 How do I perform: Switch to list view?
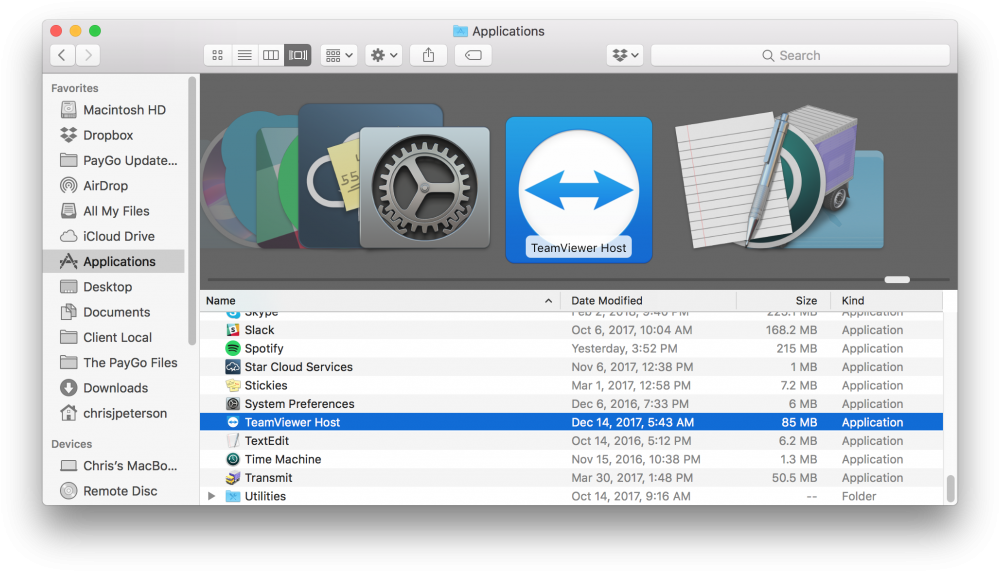(244, 55)
